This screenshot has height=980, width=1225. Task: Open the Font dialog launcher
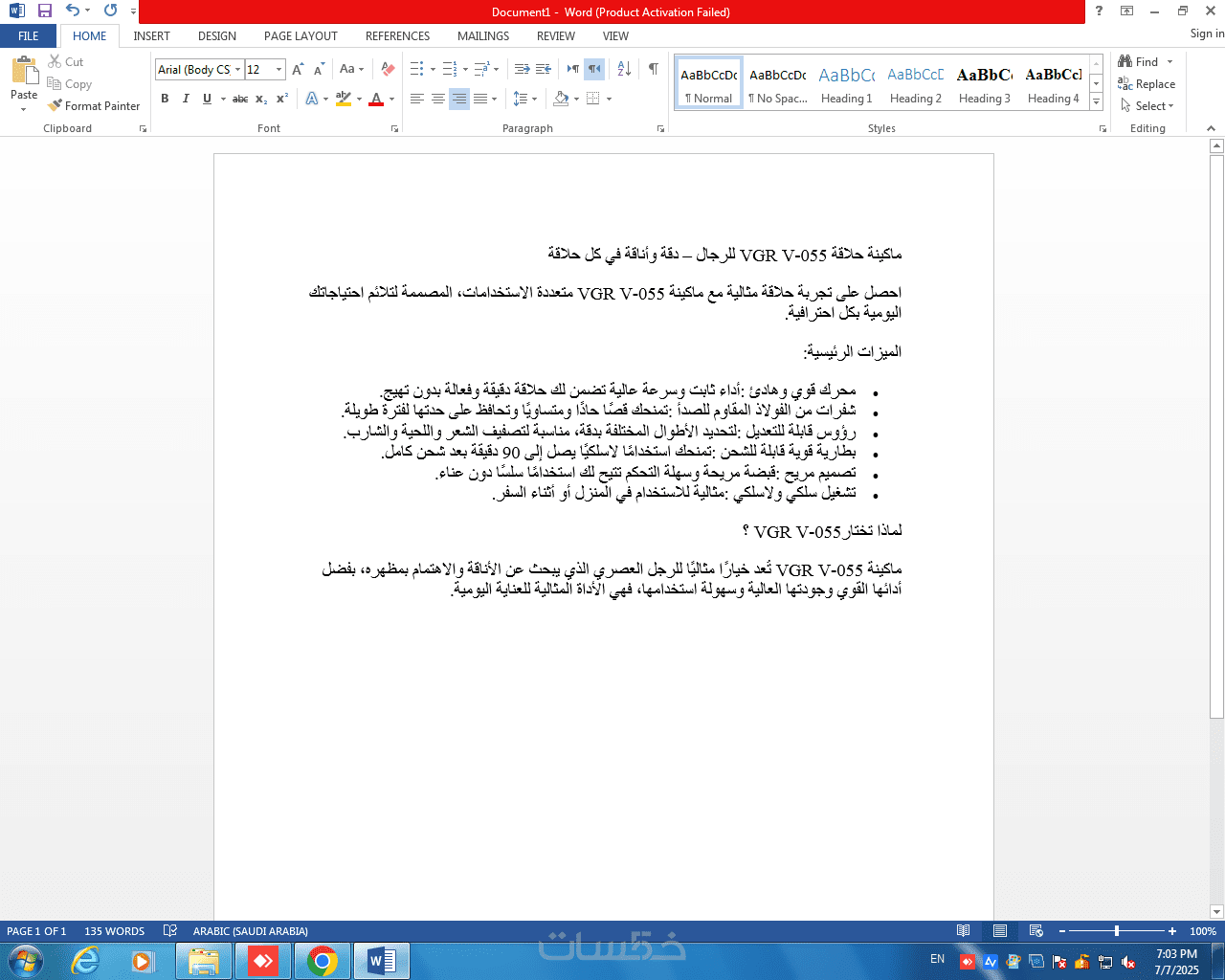(394, 128)
